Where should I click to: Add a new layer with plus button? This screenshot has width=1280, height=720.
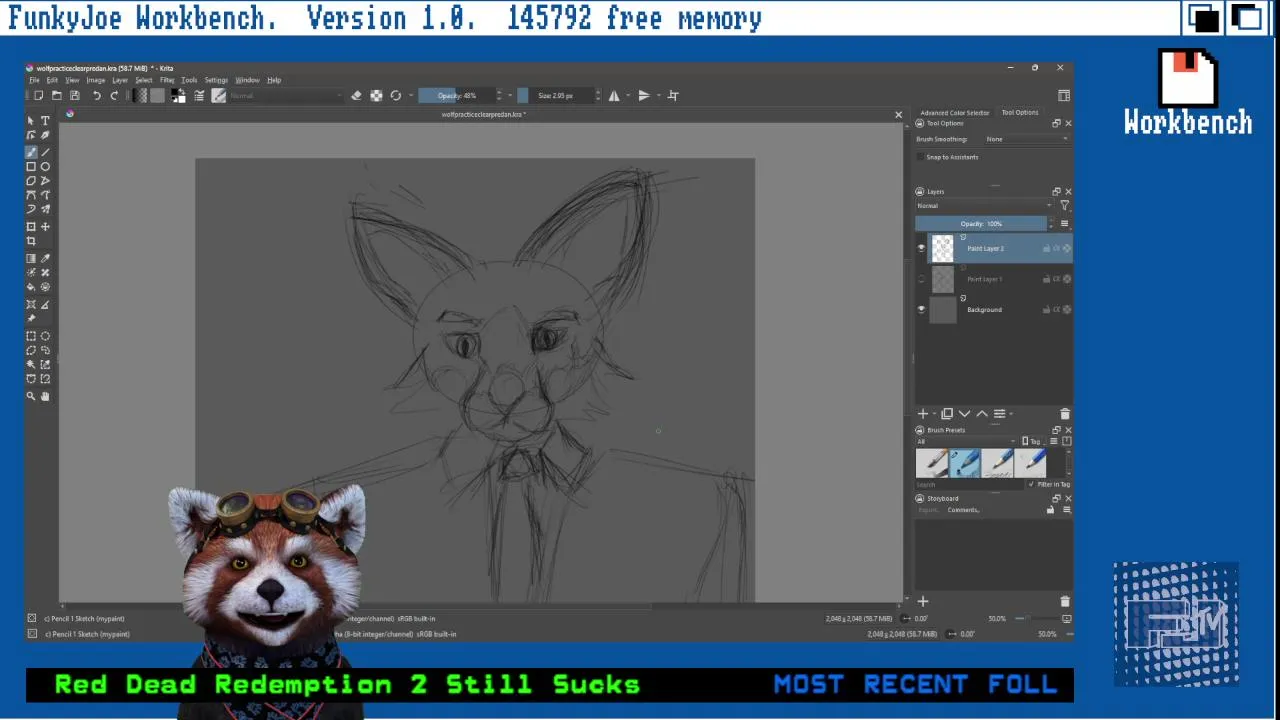click(x=923, y=413)
